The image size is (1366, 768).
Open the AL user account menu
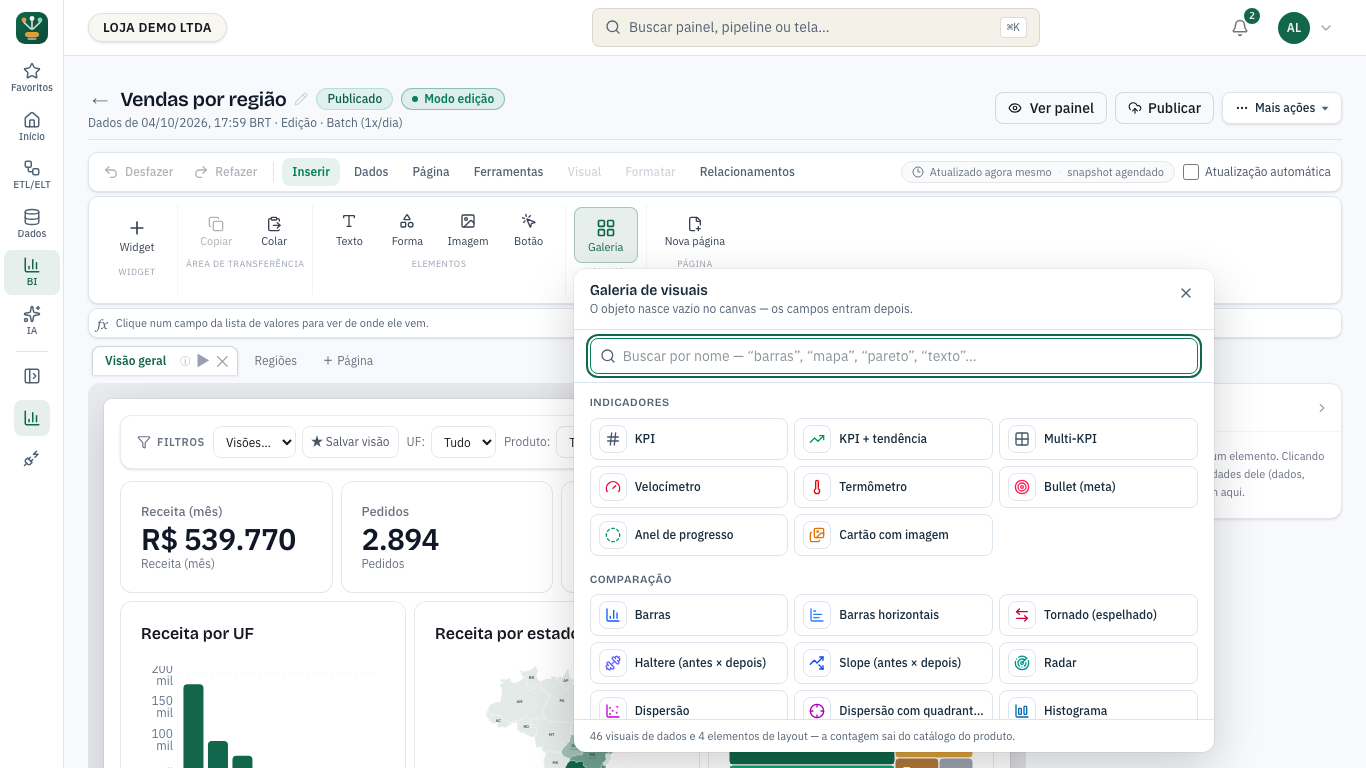(1305, 28)
